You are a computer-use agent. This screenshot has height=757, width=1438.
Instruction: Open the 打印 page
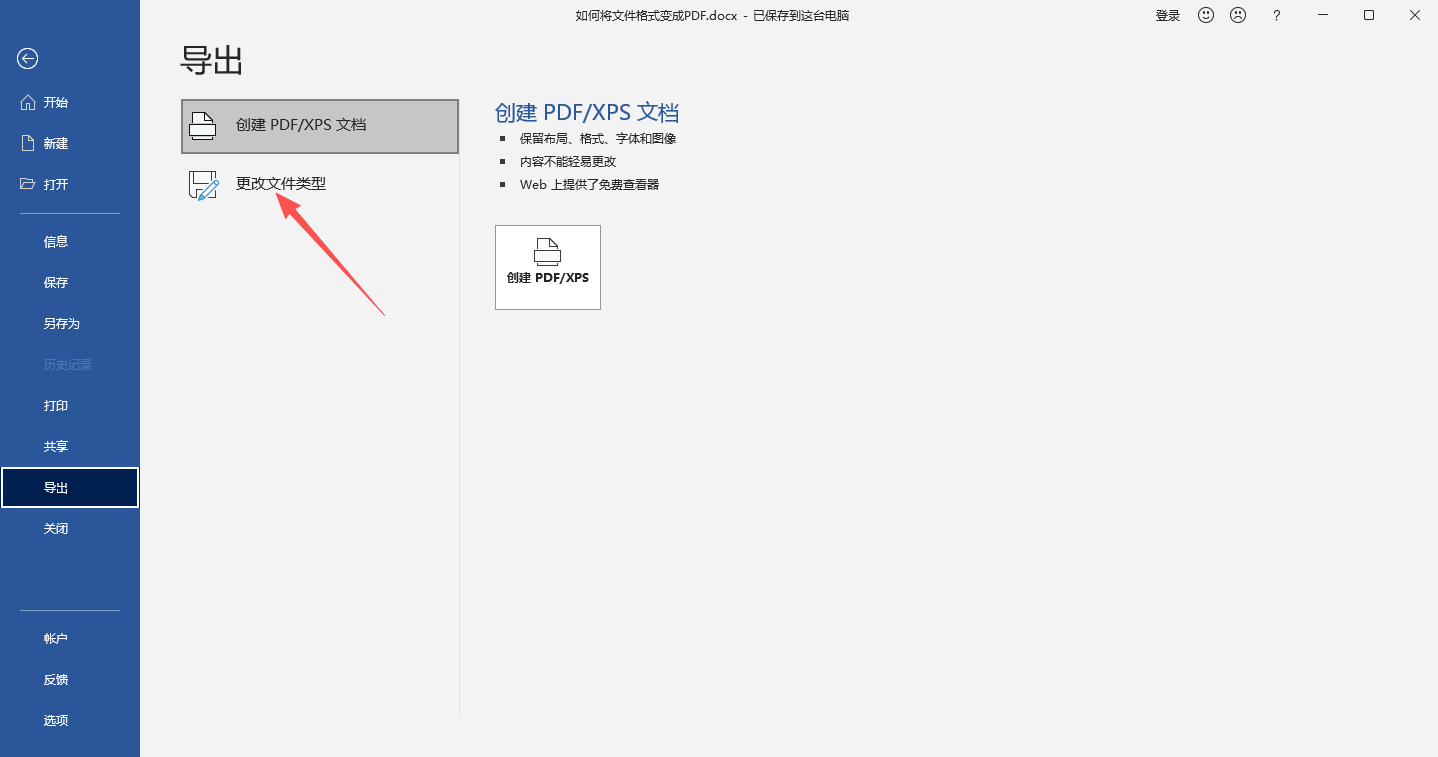pos(70,405)
